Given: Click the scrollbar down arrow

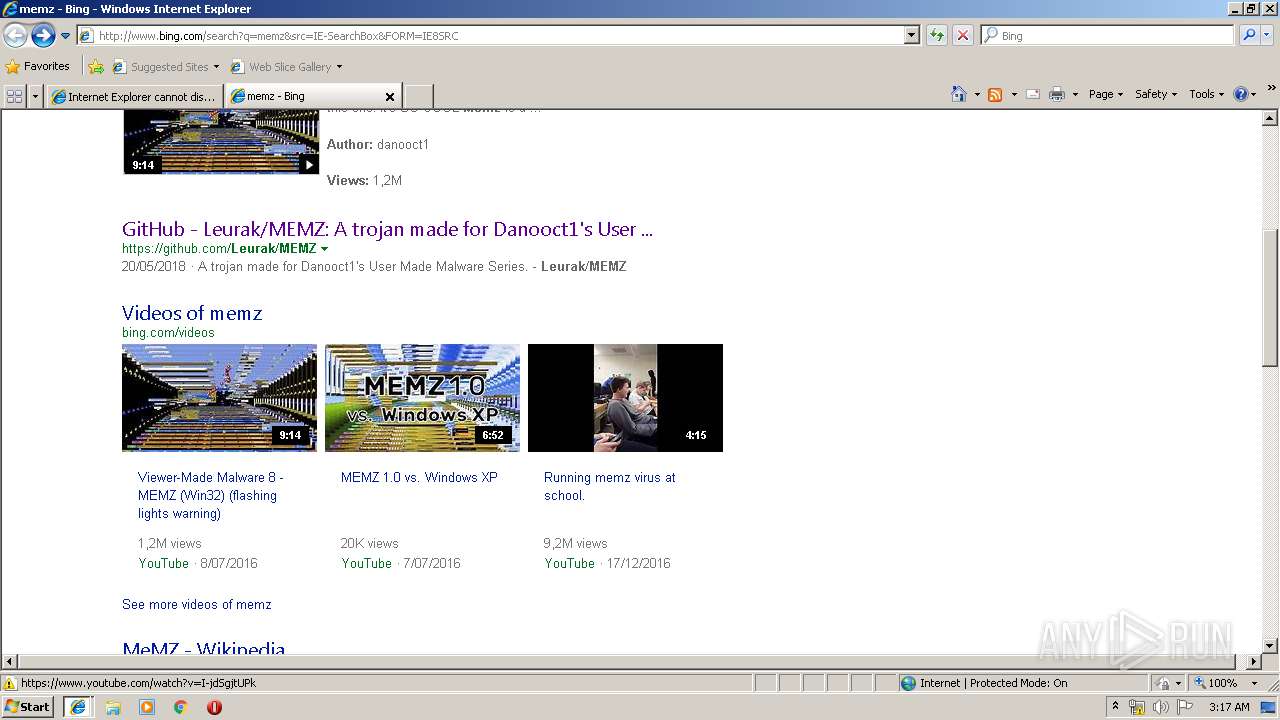Looking at the screenshot, I should (x=1270, y=646).
